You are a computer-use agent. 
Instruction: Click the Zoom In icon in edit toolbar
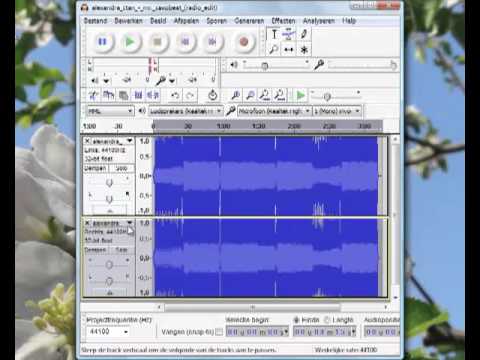pyautogui.click(x=236, y=96)
